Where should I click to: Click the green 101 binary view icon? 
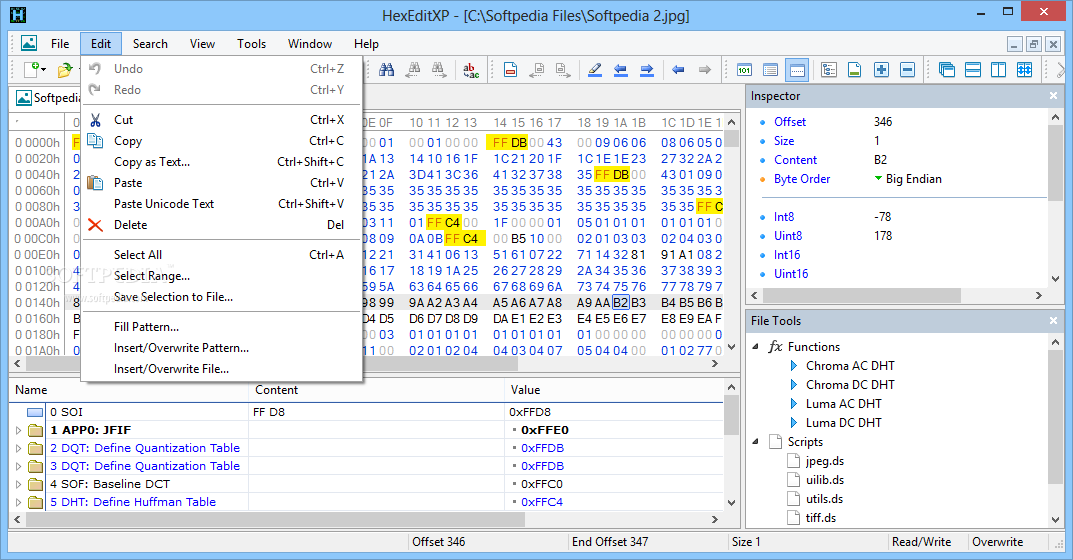(x=744, y=70)
